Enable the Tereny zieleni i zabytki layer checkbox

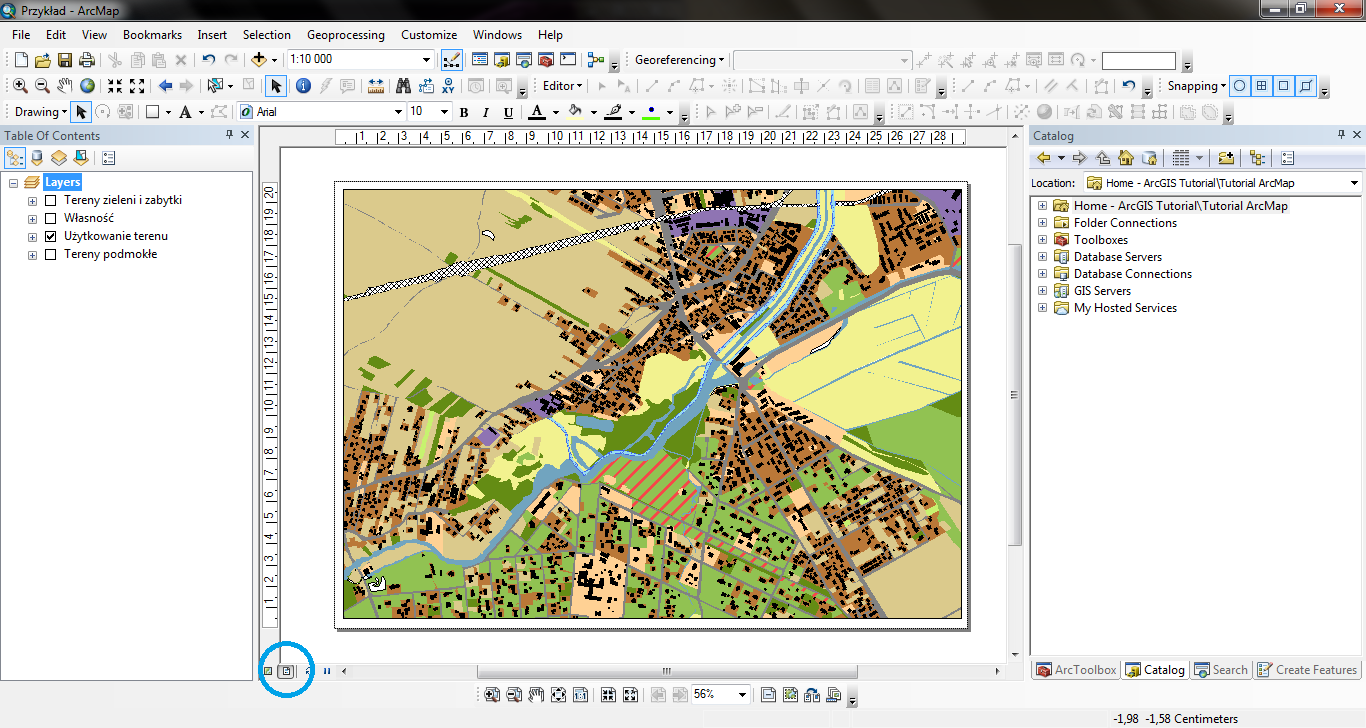click(x=50, y=200)
